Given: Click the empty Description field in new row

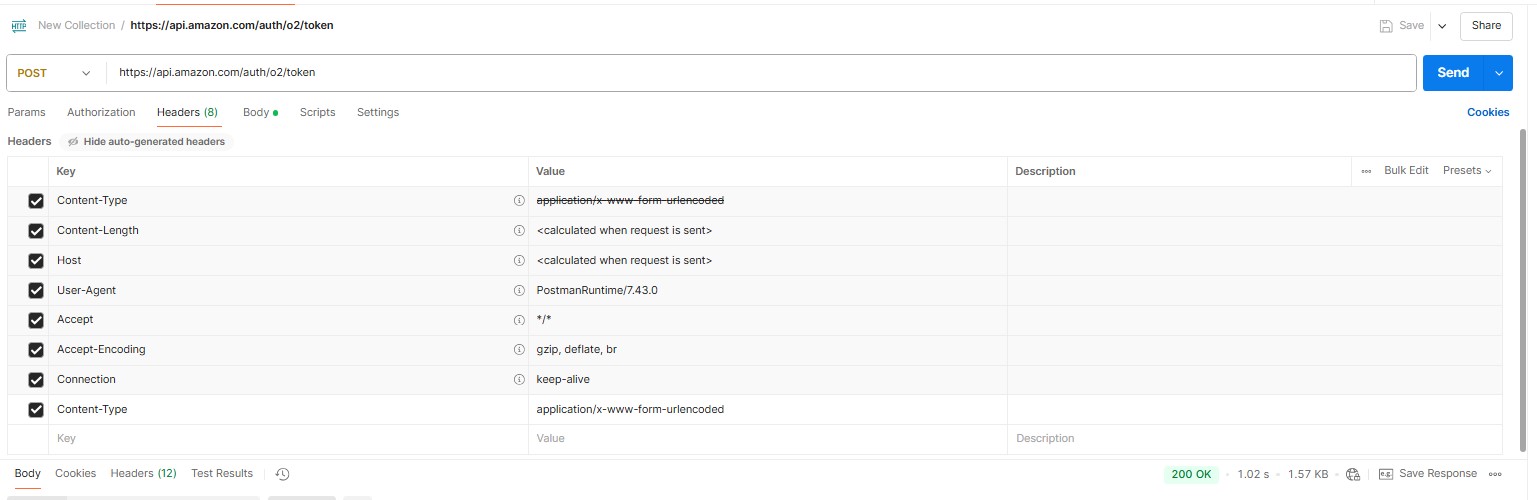Looking at the screenshot, I should click(1255, 439).
